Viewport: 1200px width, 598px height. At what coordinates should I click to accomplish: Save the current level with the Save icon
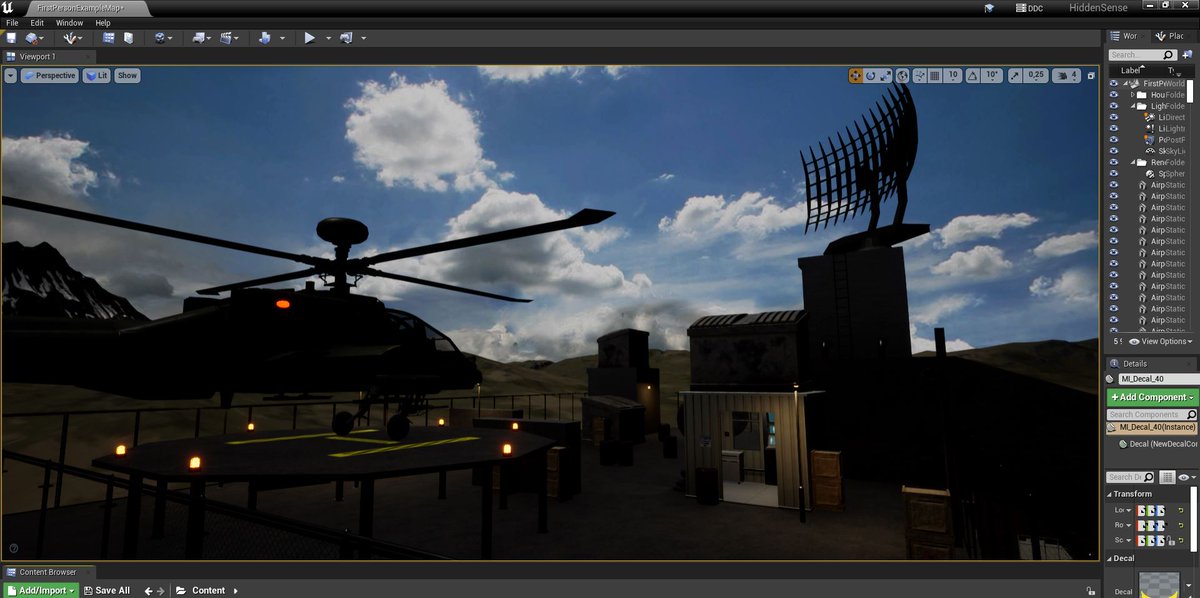click(x=10, y=37)
